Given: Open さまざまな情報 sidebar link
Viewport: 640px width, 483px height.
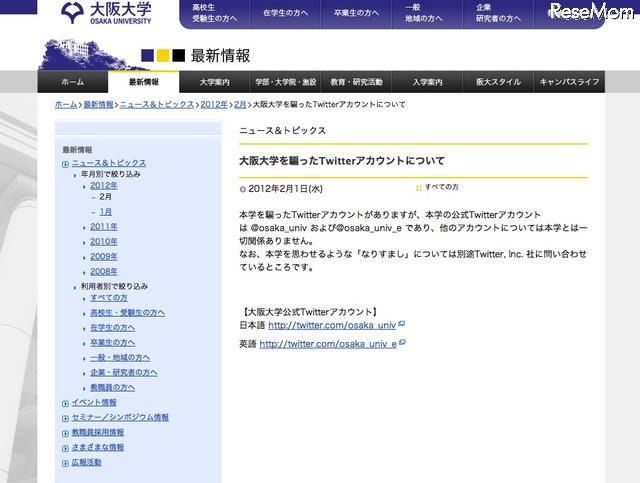Looking at the screenshot, I should [98, 447].
